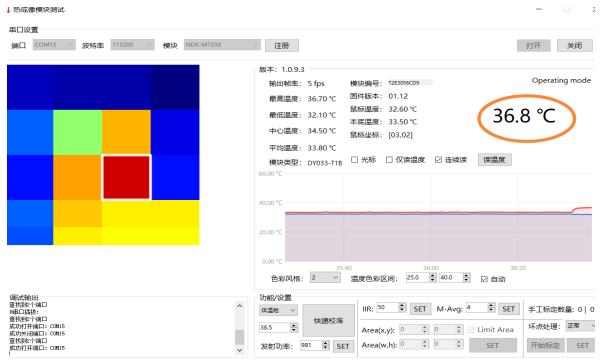
Task: Click the first Area(x,y) input field
Action: (x=410, y=329)
